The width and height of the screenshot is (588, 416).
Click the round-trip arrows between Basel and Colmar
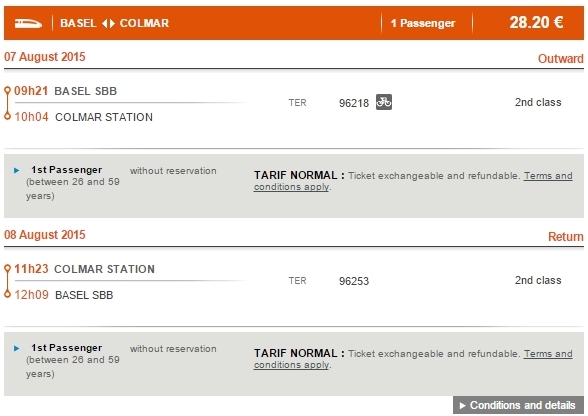[108, 23]
